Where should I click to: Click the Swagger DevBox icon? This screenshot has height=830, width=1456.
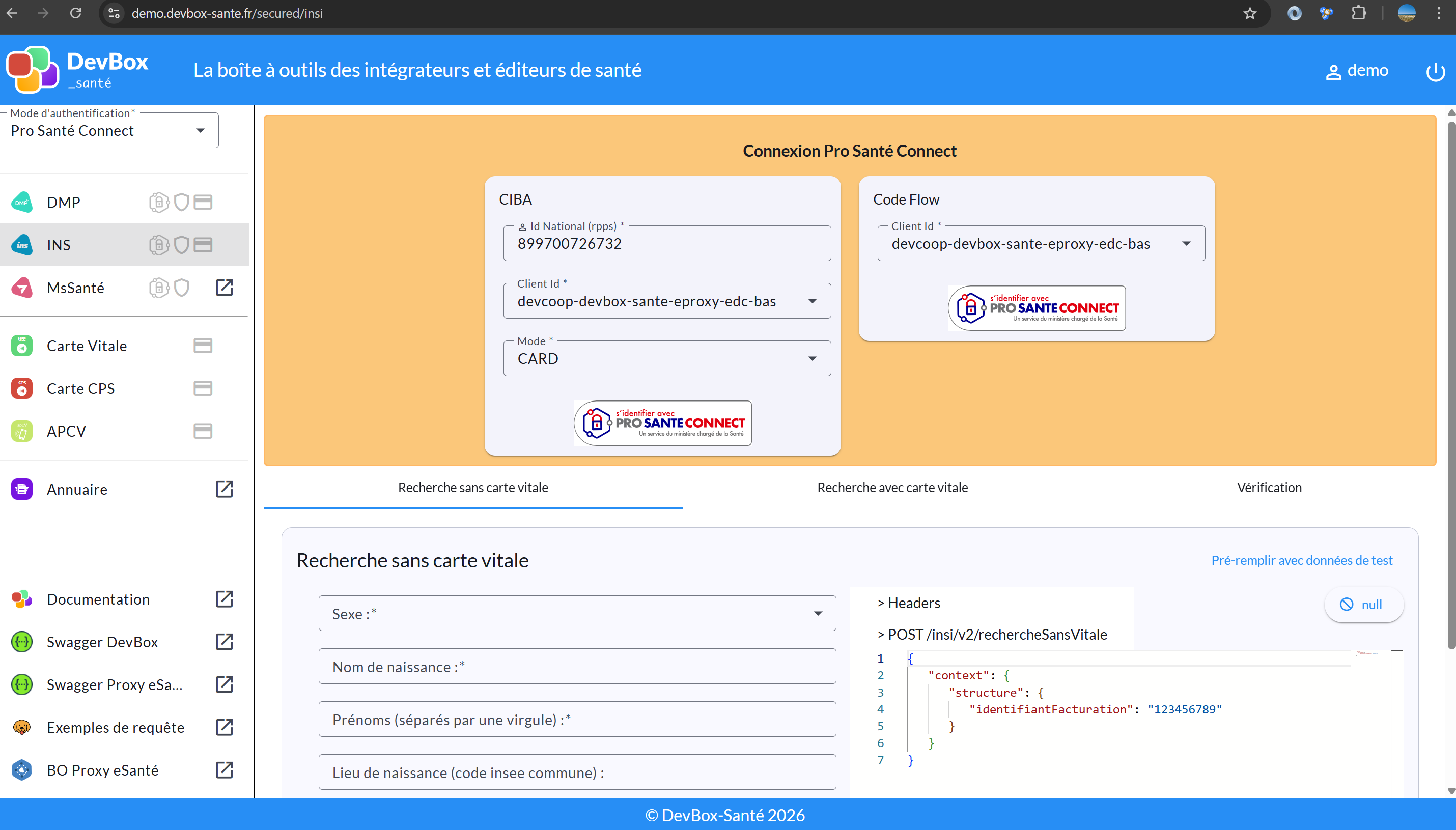[22, 642]
